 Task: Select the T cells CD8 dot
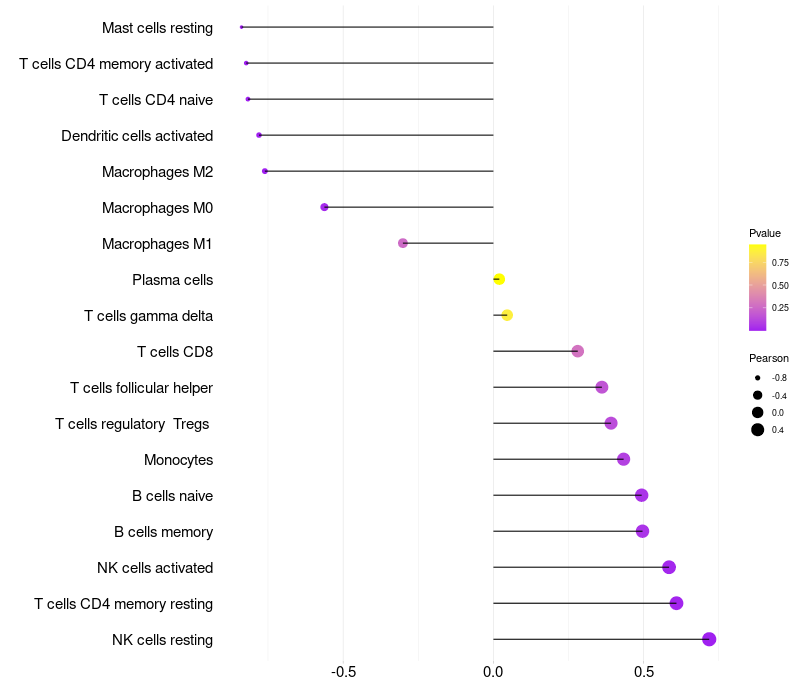(578, 351)
